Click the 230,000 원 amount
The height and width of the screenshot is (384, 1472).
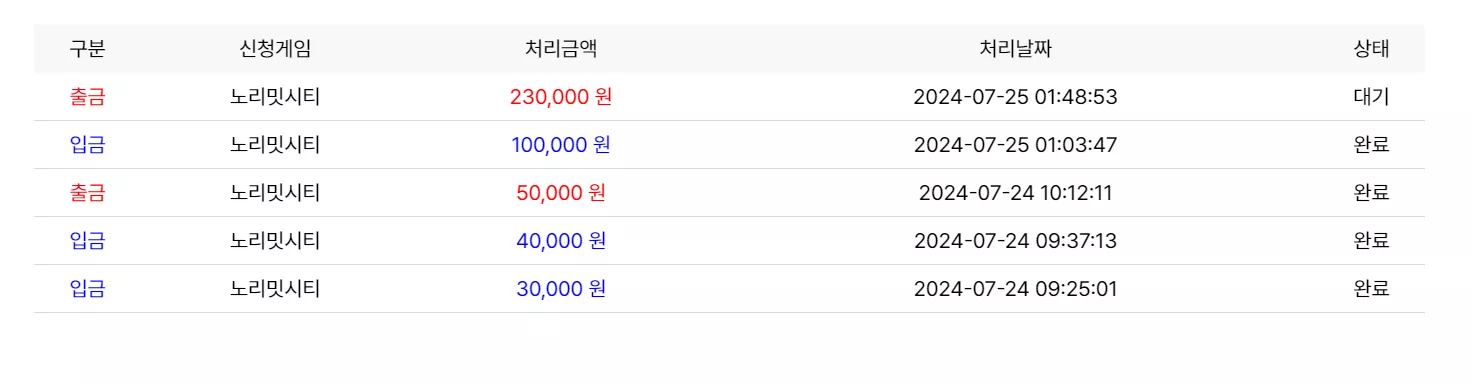(x=561, y=97)
